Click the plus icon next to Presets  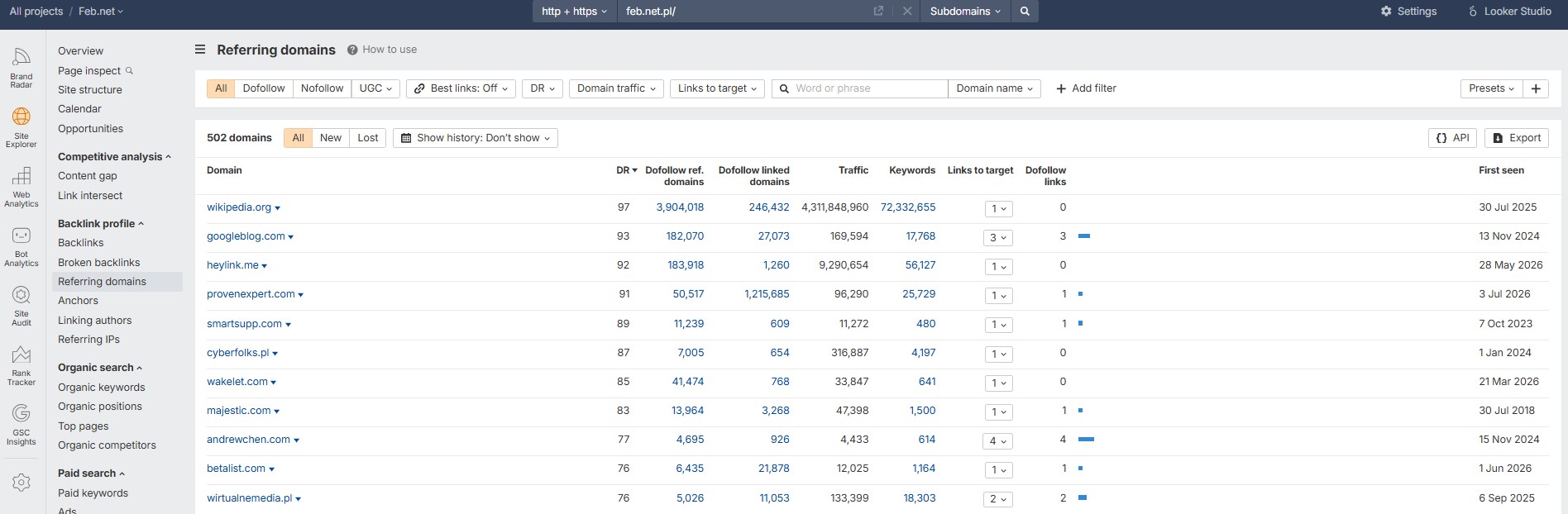1536,88
